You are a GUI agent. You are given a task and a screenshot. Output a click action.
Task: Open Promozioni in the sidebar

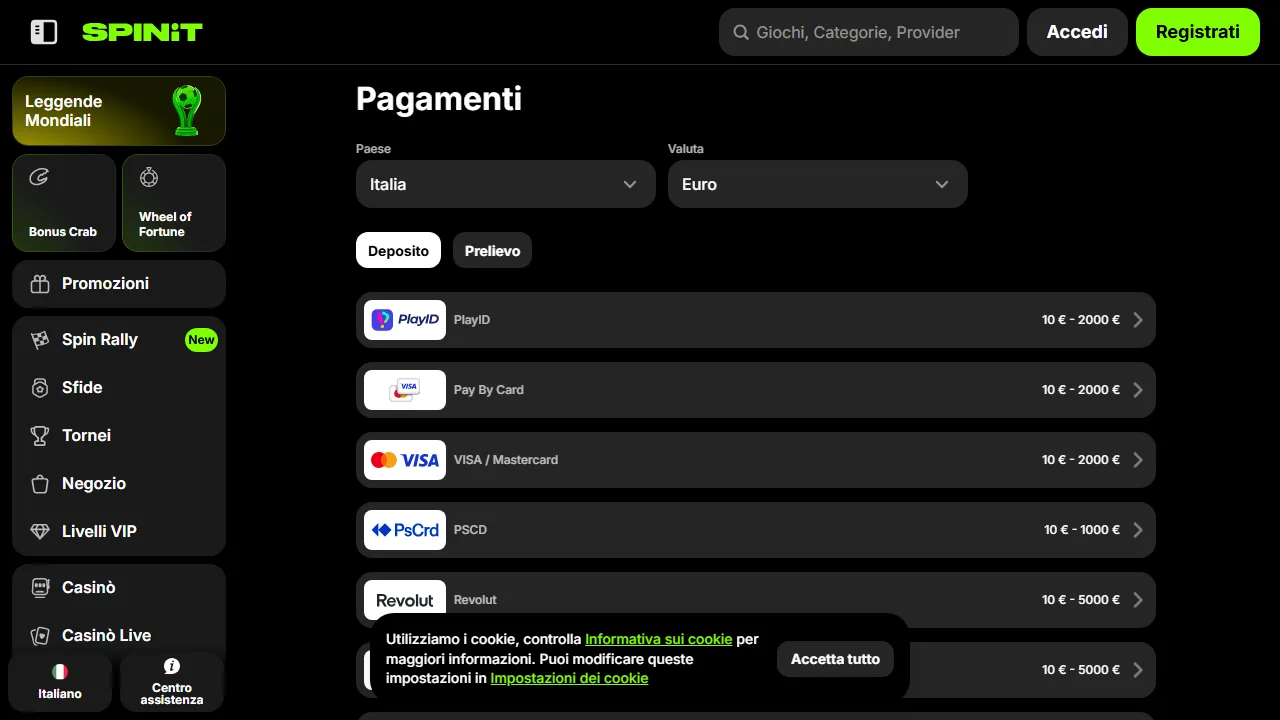click(119, 284)
